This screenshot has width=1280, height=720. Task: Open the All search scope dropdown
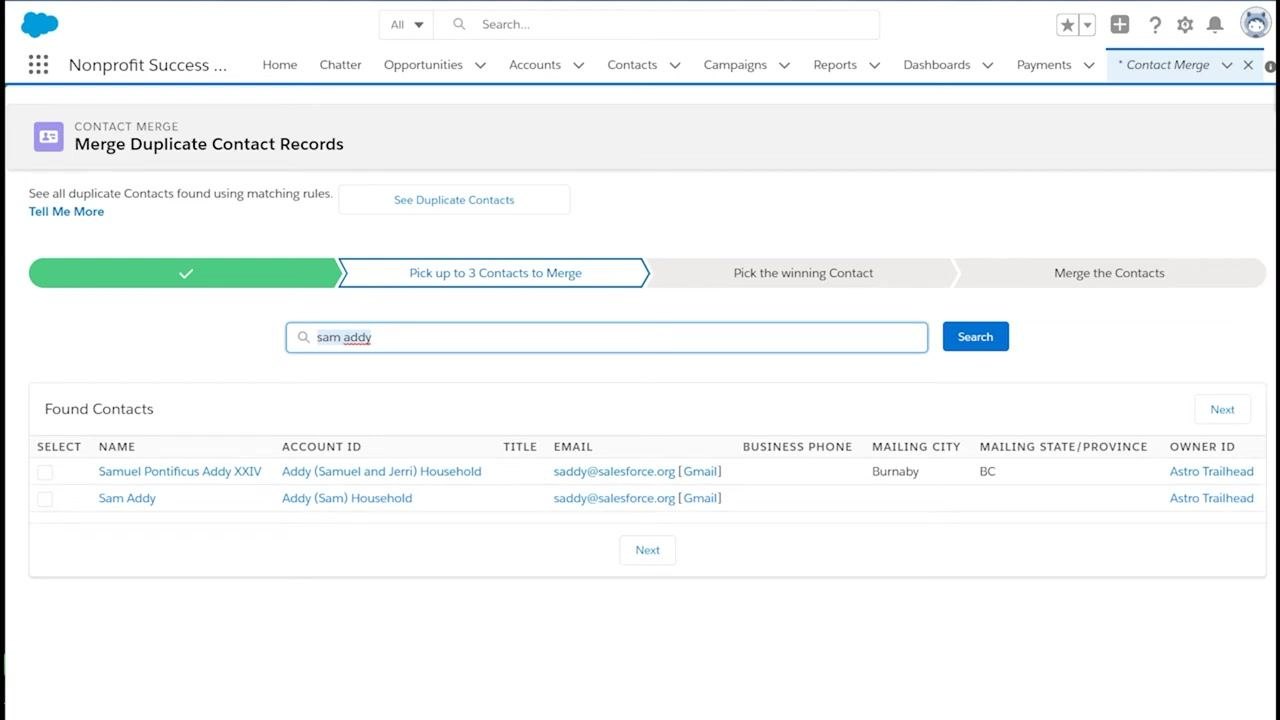pyautogui.click(x=407, y=25)
